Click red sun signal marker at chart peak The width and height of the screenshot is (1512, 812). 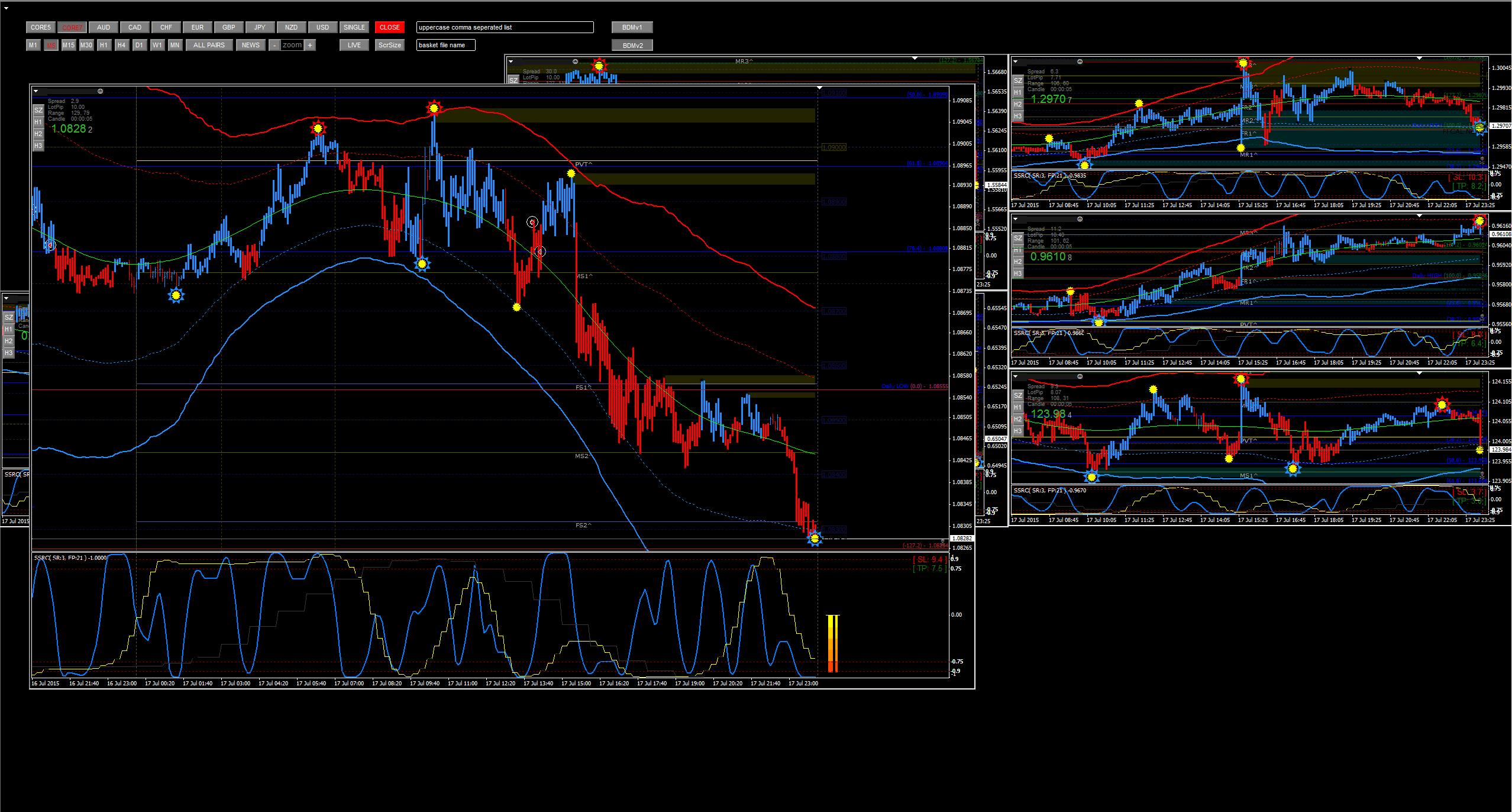pyautogui.click(x=434, y=108)
